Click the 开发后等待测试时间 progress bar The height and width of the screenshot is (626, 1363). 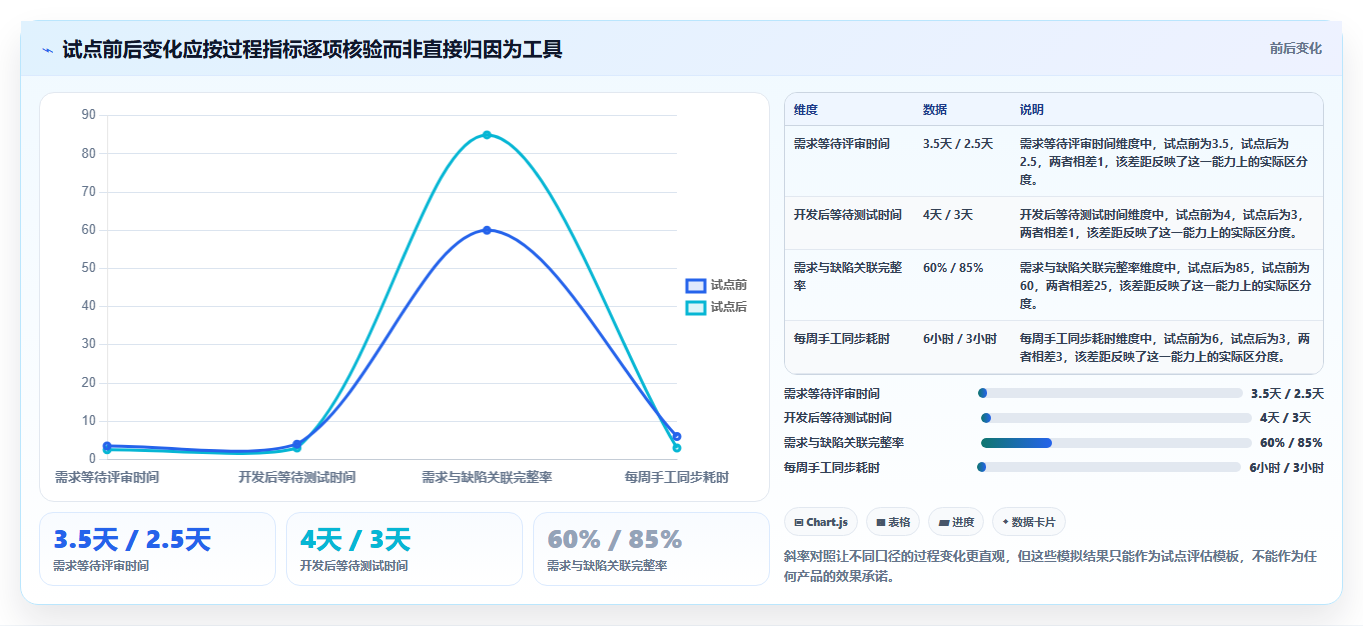coord(1116,418)
